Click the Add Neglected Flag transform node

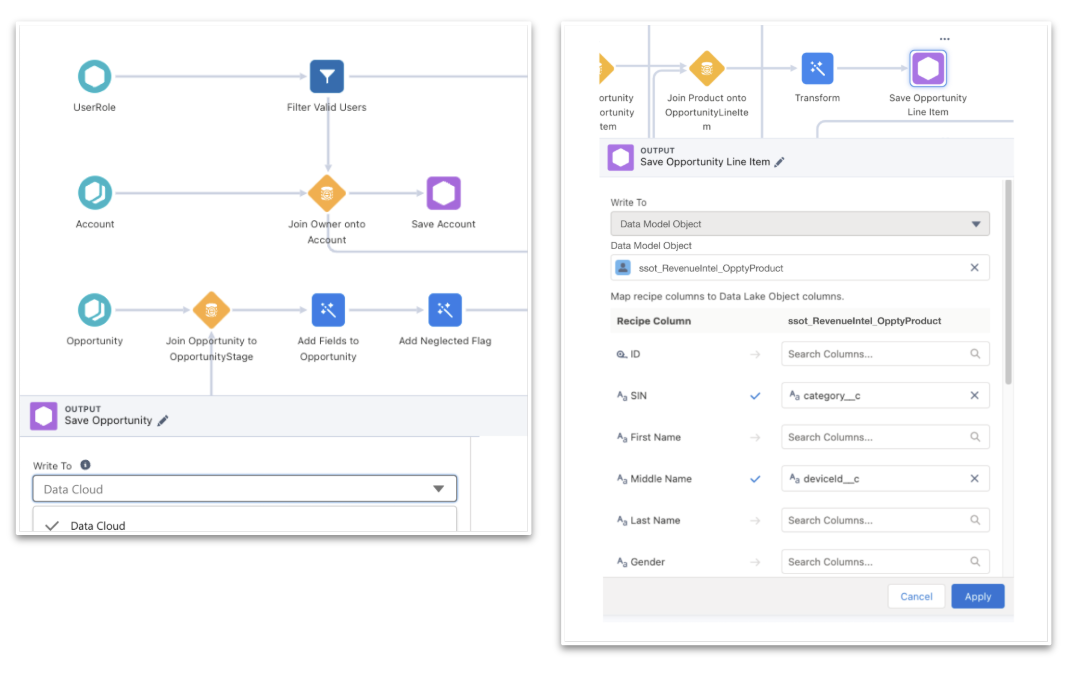tap(445, 310)
